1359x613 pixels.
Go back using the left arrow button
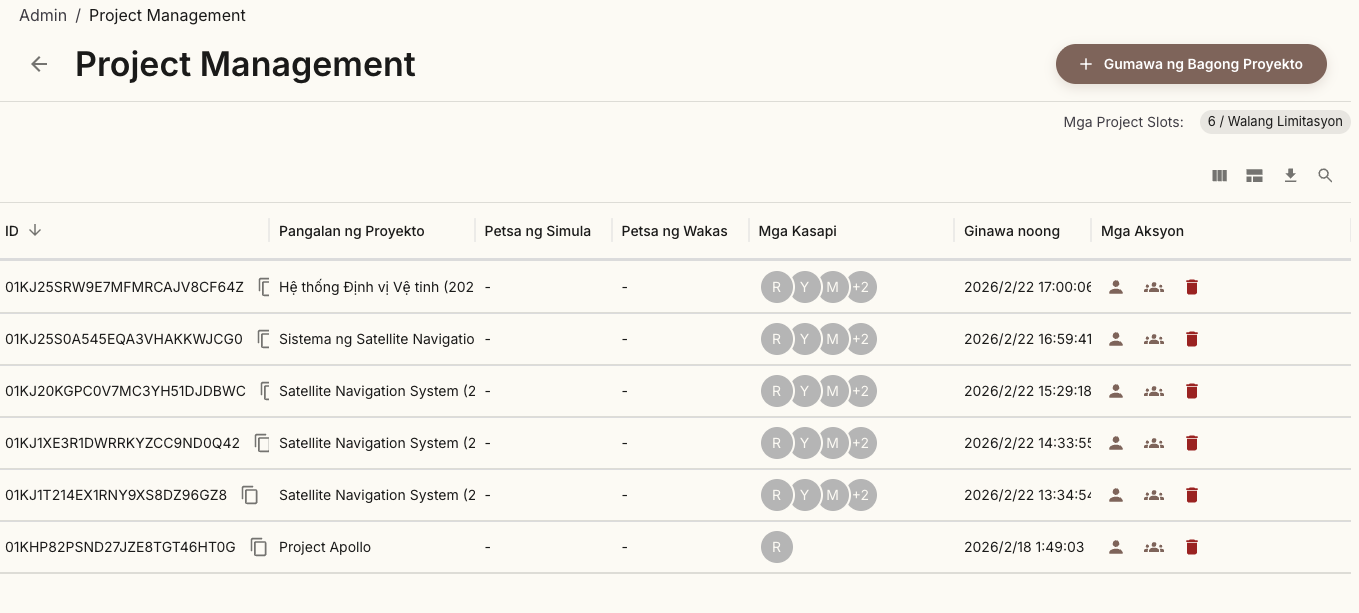(x=38, y=63)
